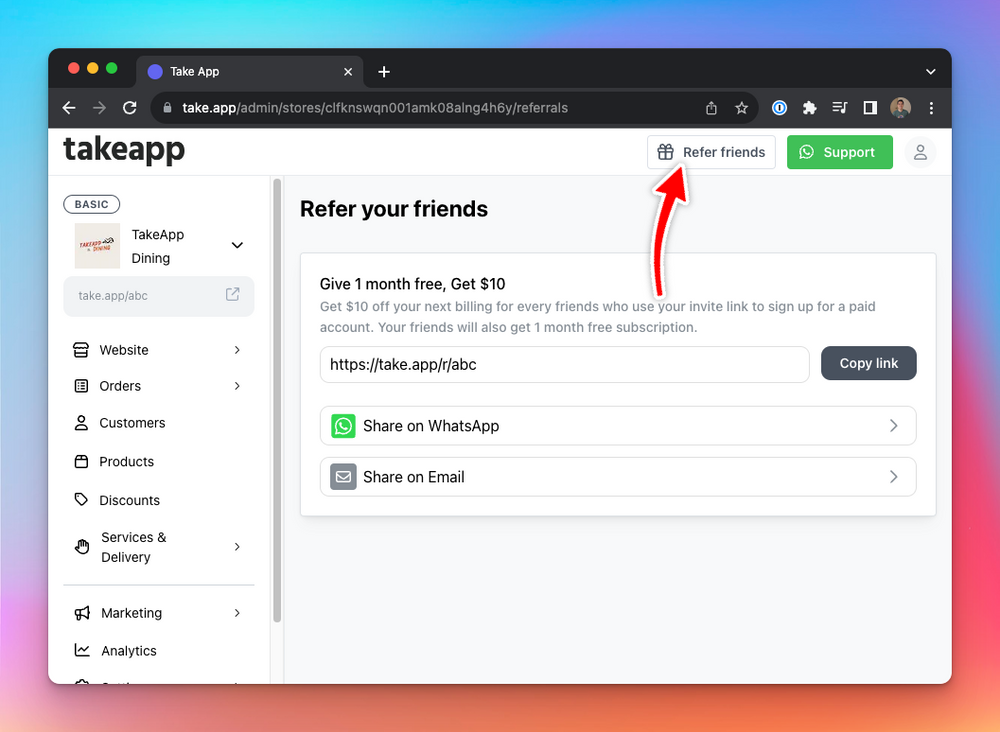Open the Chrome three-dot menu
Viewport: 1000px width, 732px height.
931,108
